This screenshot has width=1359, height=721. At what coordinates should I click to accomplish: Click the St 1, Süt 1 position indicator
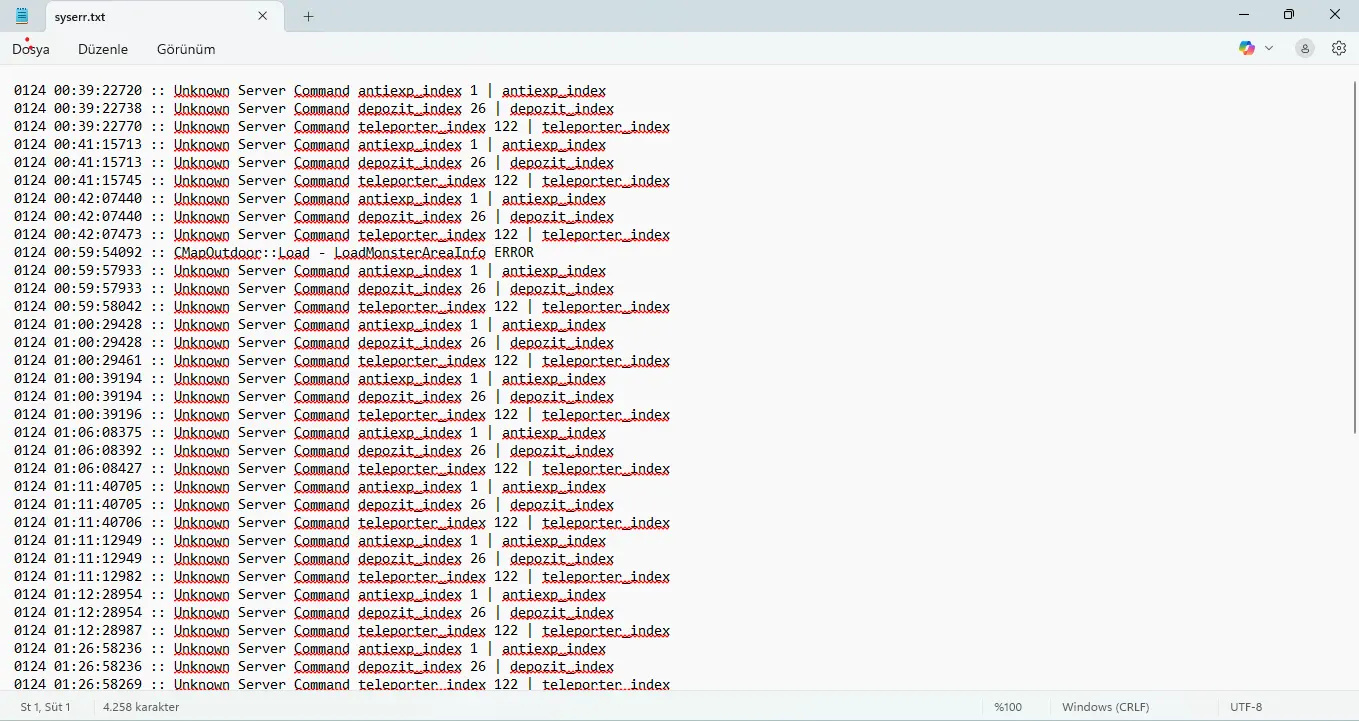[46, 707]
